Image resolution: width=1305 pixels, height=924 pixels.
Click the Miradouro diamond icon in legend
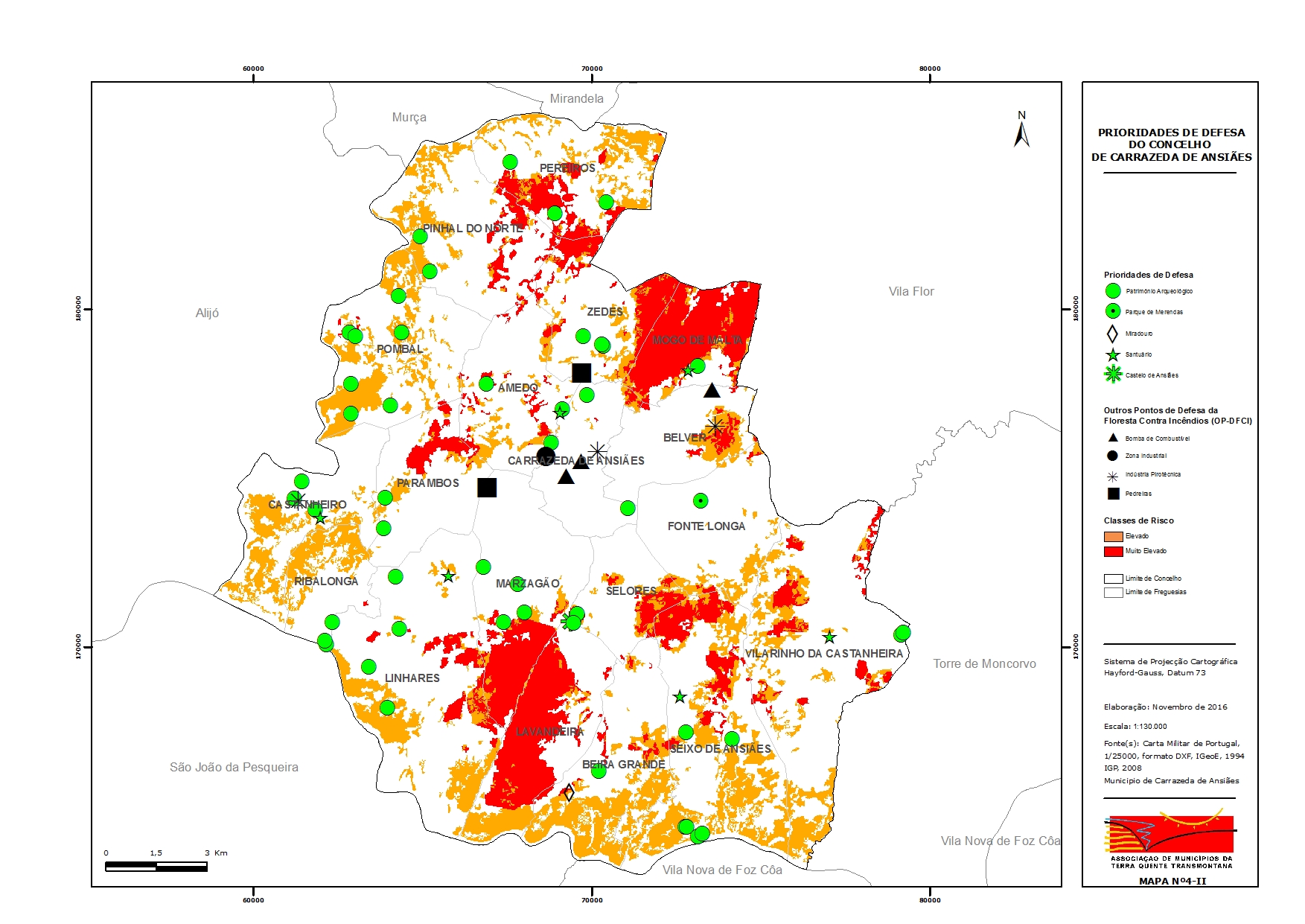click(x=1112, y=334)
